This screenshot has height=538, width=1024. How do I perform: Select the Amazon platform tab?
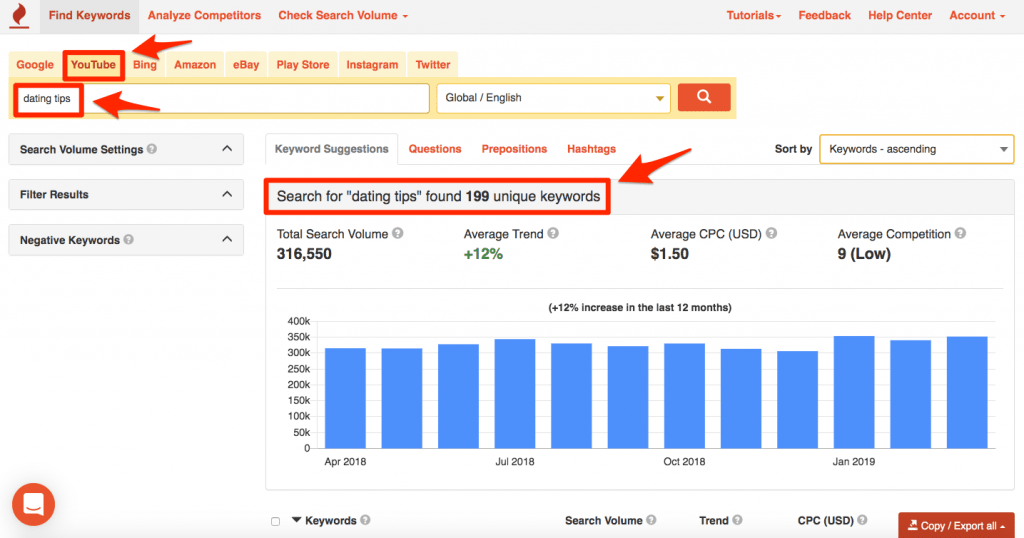pyautogui.click(x=195, y=65)
